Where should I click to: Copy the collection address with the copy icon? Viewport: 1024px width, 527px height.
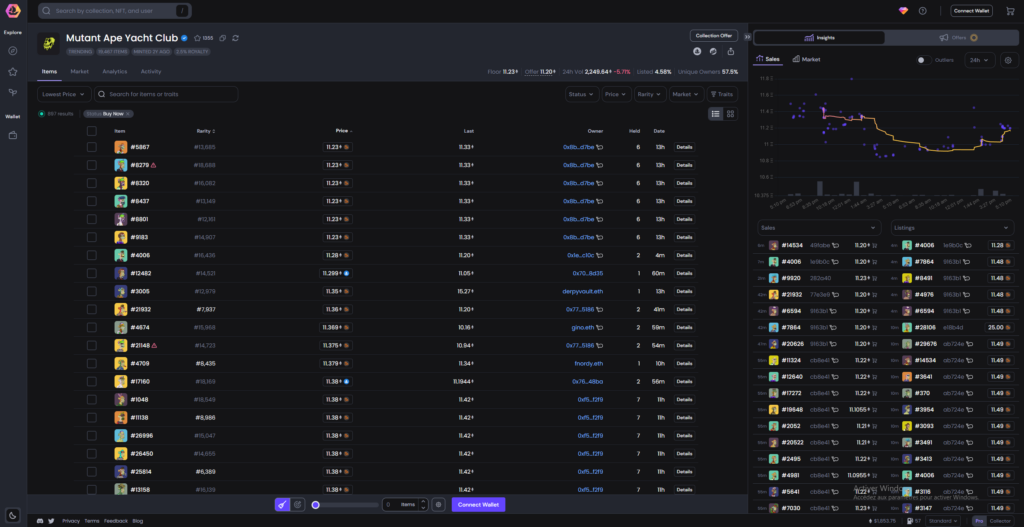[223, 38]
